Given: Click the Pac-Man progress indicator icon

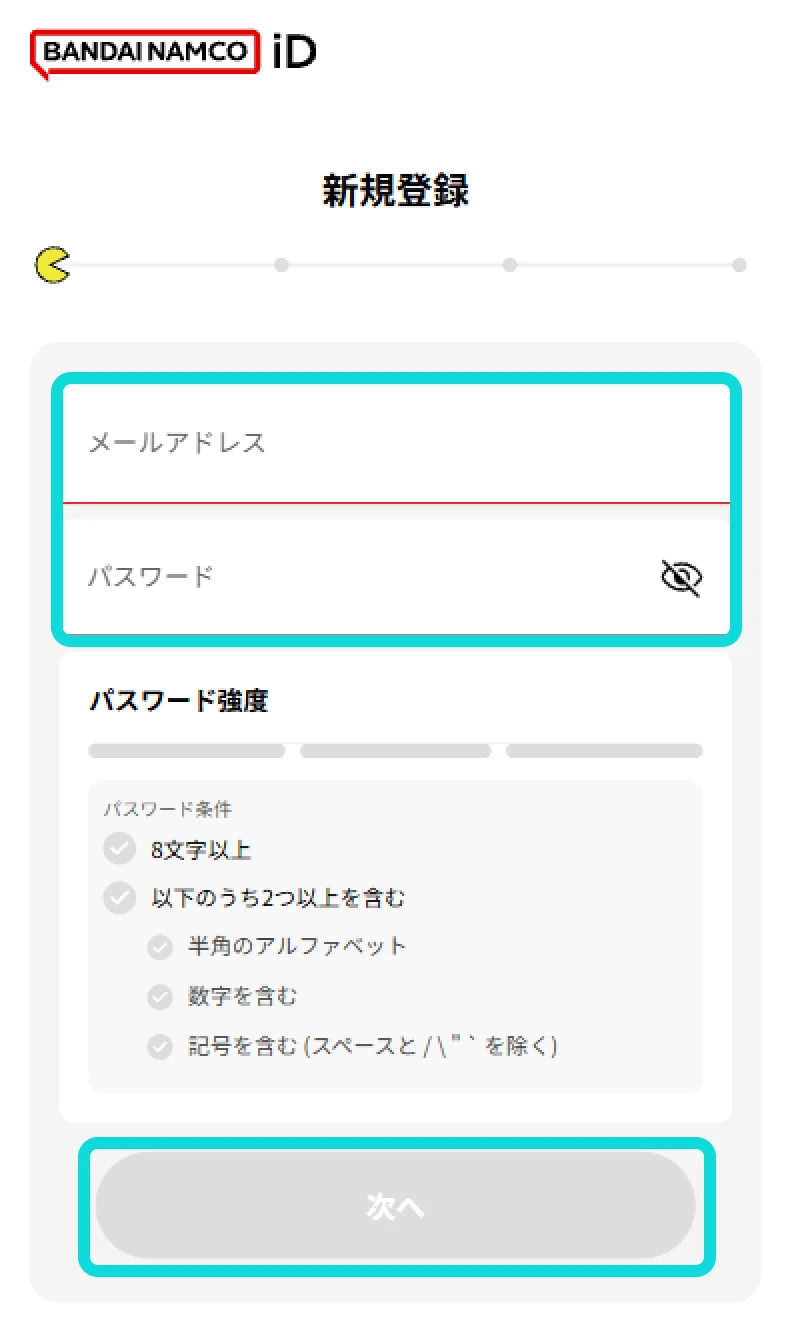Looking at the screenshot, I should pos(53,265).
